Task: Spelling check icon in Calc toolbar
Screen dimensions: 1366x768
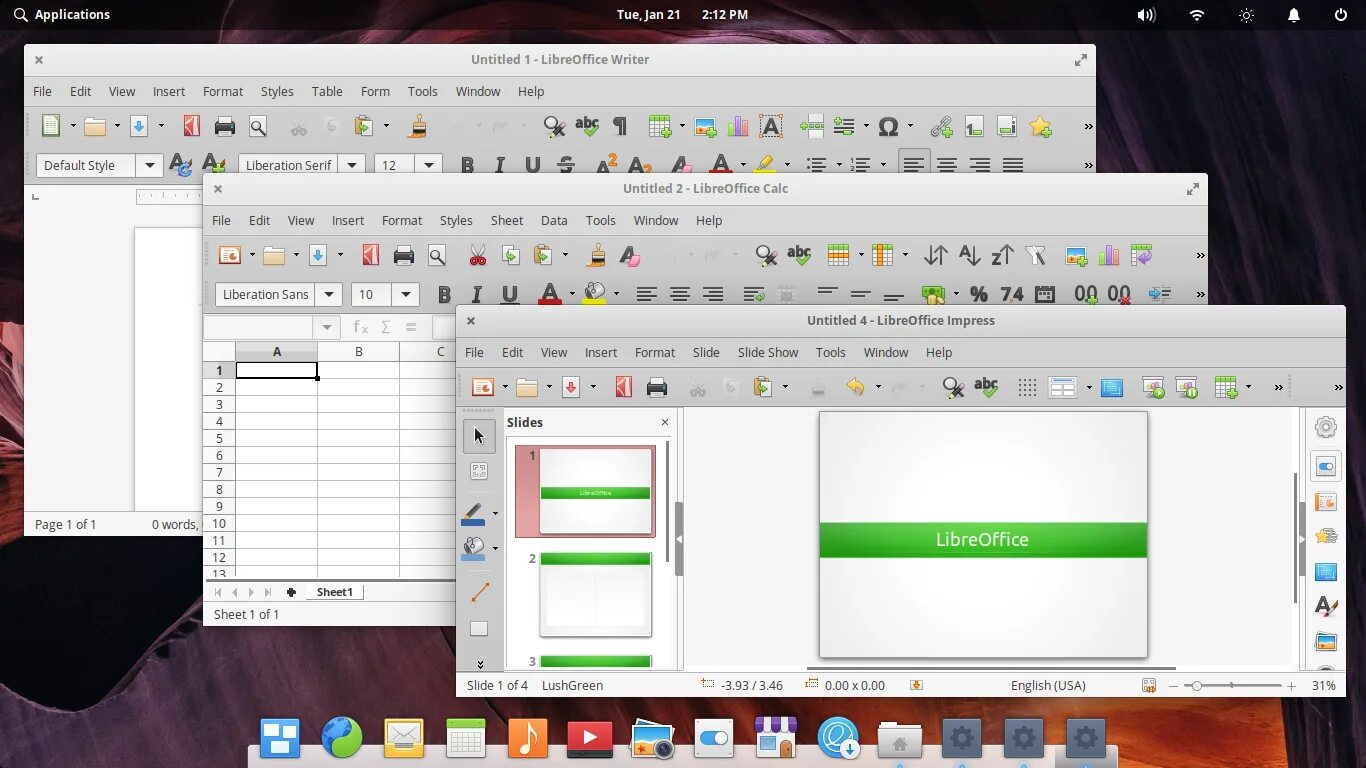Action: point(799,255)
